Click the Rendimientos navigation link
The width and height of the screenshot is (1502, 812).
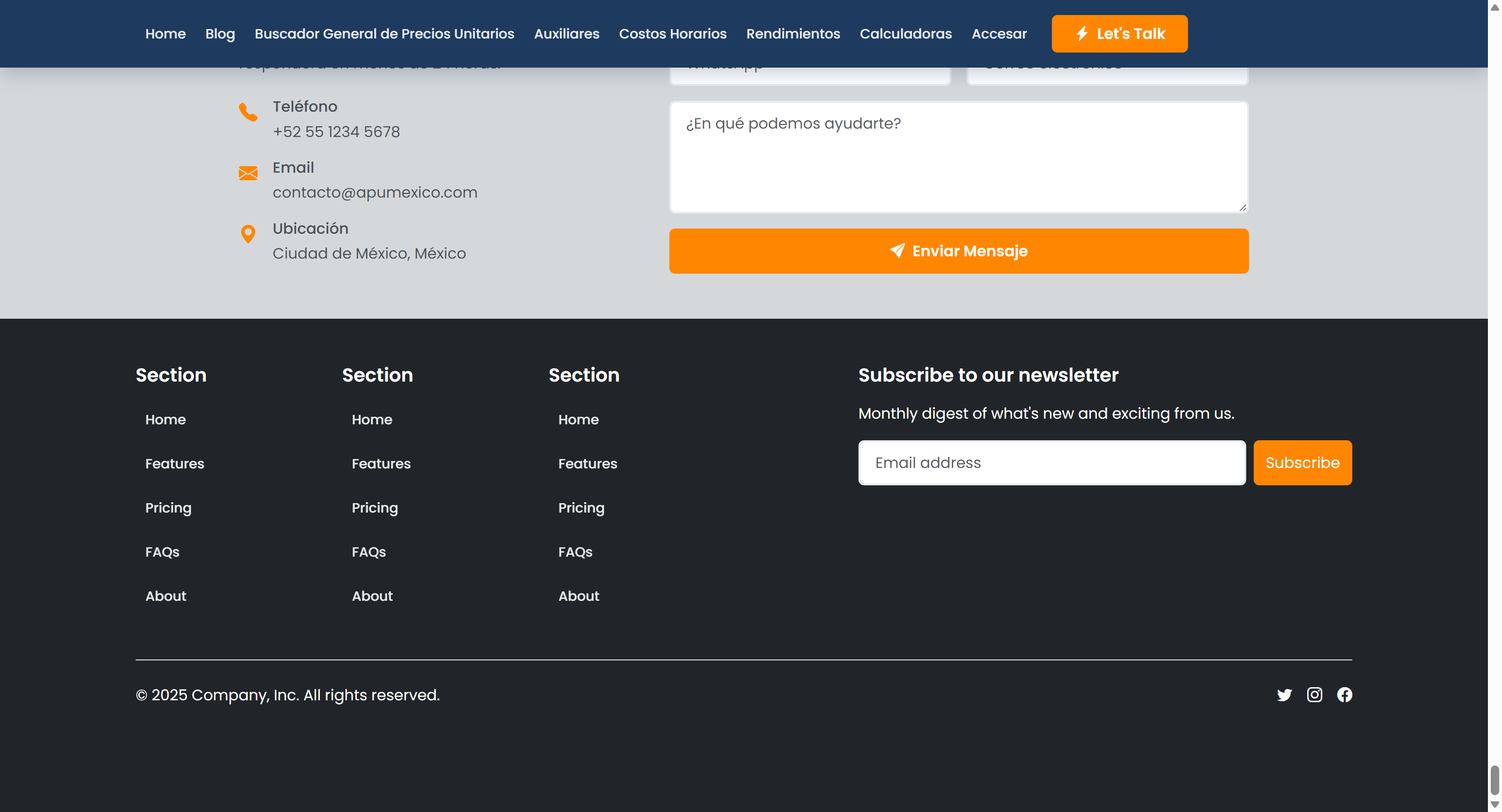tap(792, 34)
